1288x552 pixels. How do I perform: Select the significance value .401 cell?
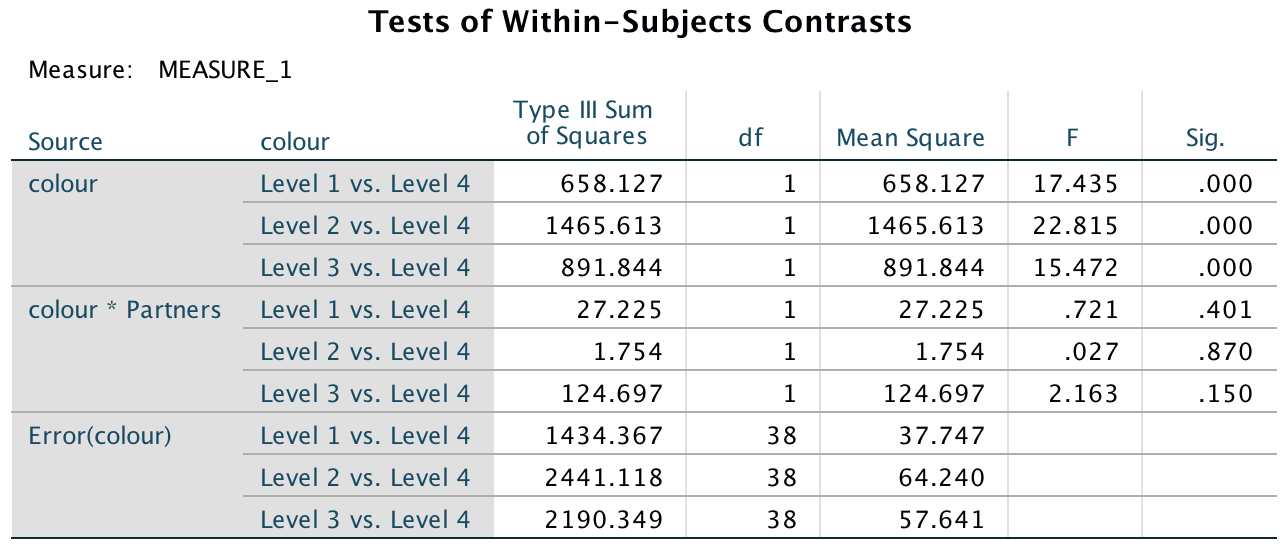point(1226,310)
